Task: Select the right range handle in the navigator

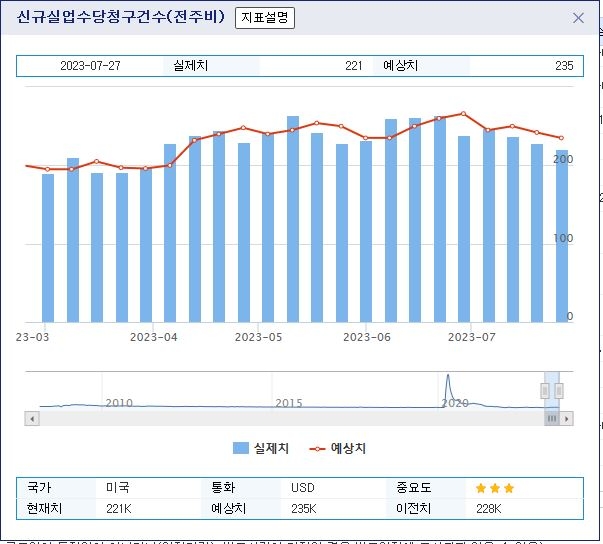Action: pos(559,391)
